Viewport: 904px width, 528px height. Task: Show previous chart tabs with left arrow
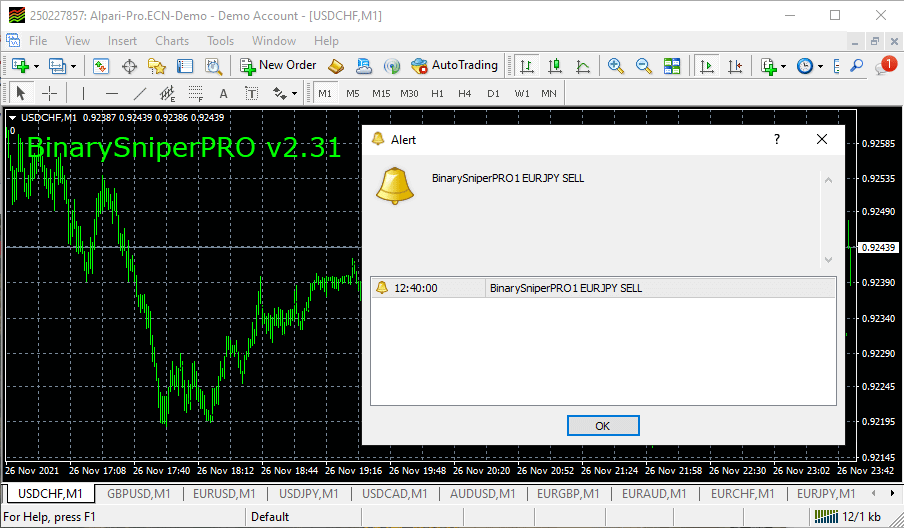pos(874,493)
